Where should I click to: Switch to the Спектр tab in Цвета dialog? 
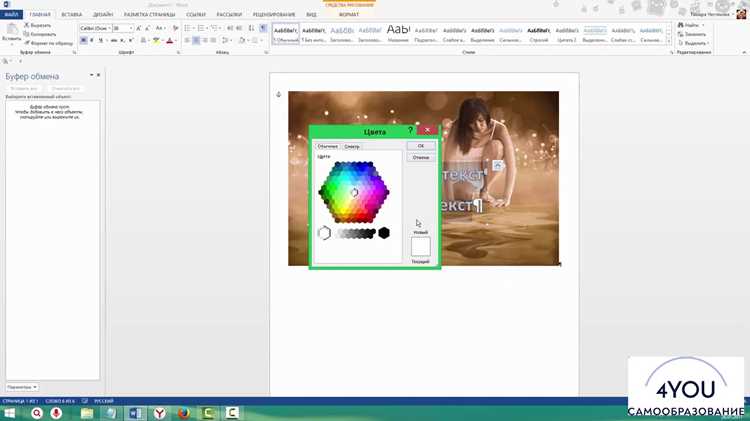point(352,146)
